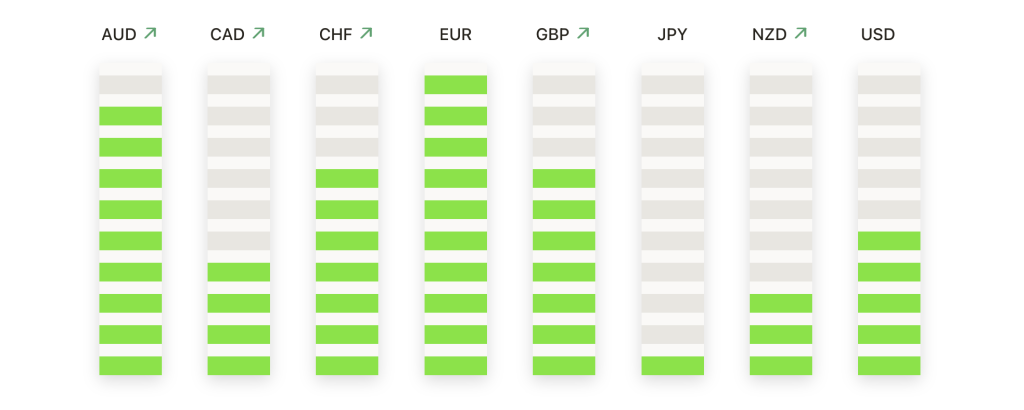
Task: Click the up-right arrow next to AUD
Action: [x=150, y=34]
